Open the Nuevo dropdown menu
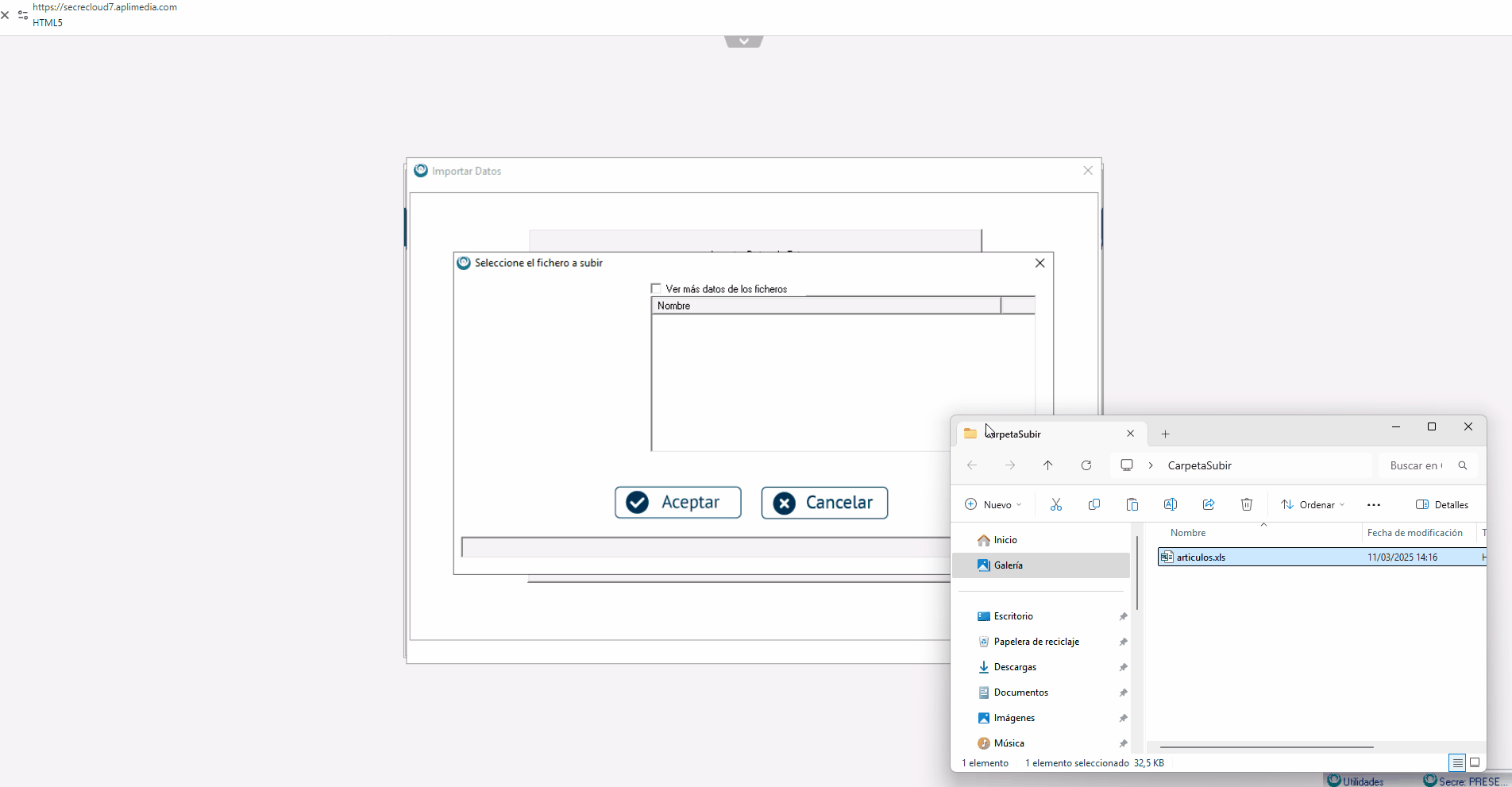The width and height of the screenshot is (1512, 787). pos(993,505)
